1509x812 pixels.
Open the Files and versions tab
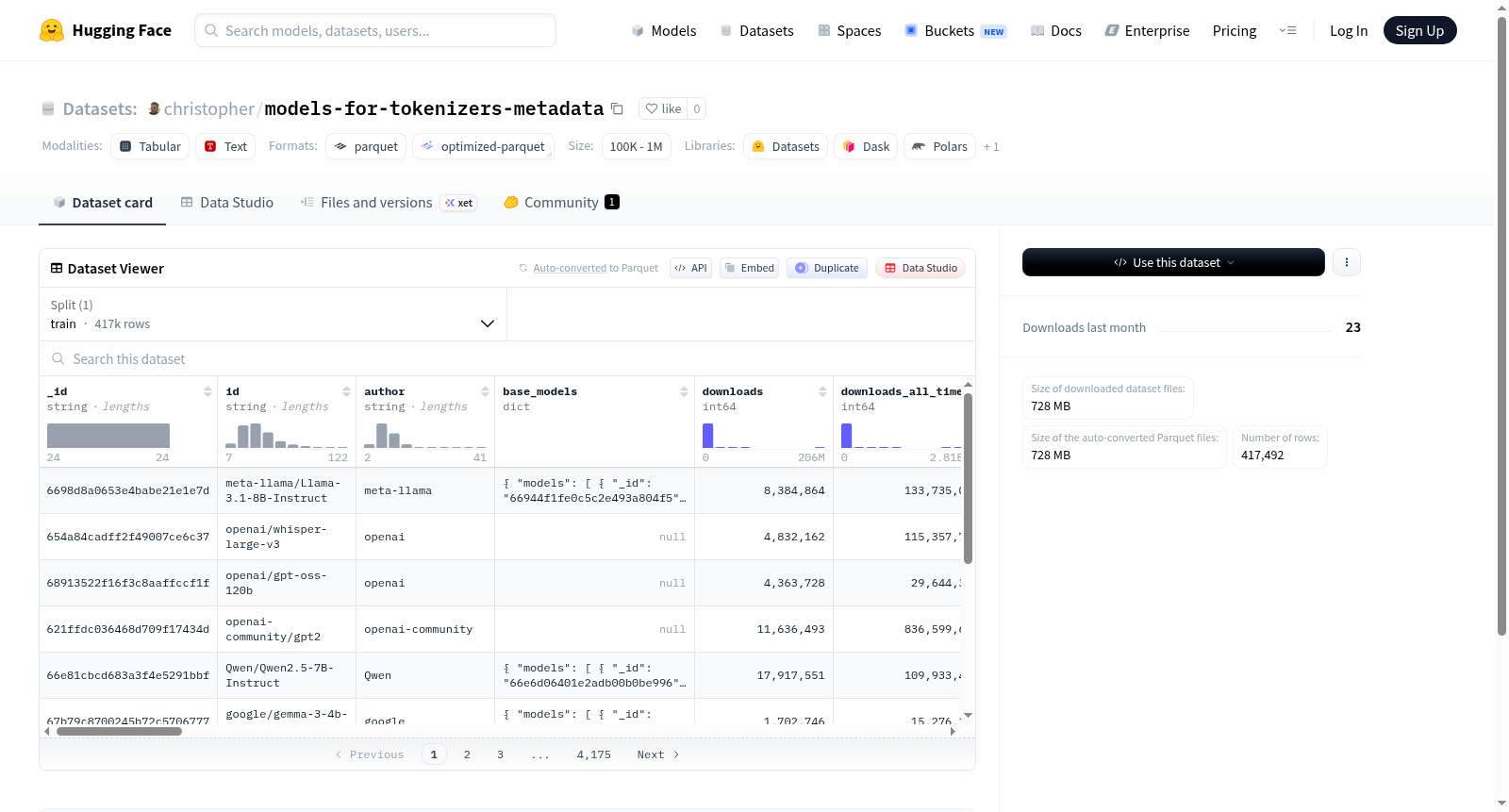click(389, 202)
